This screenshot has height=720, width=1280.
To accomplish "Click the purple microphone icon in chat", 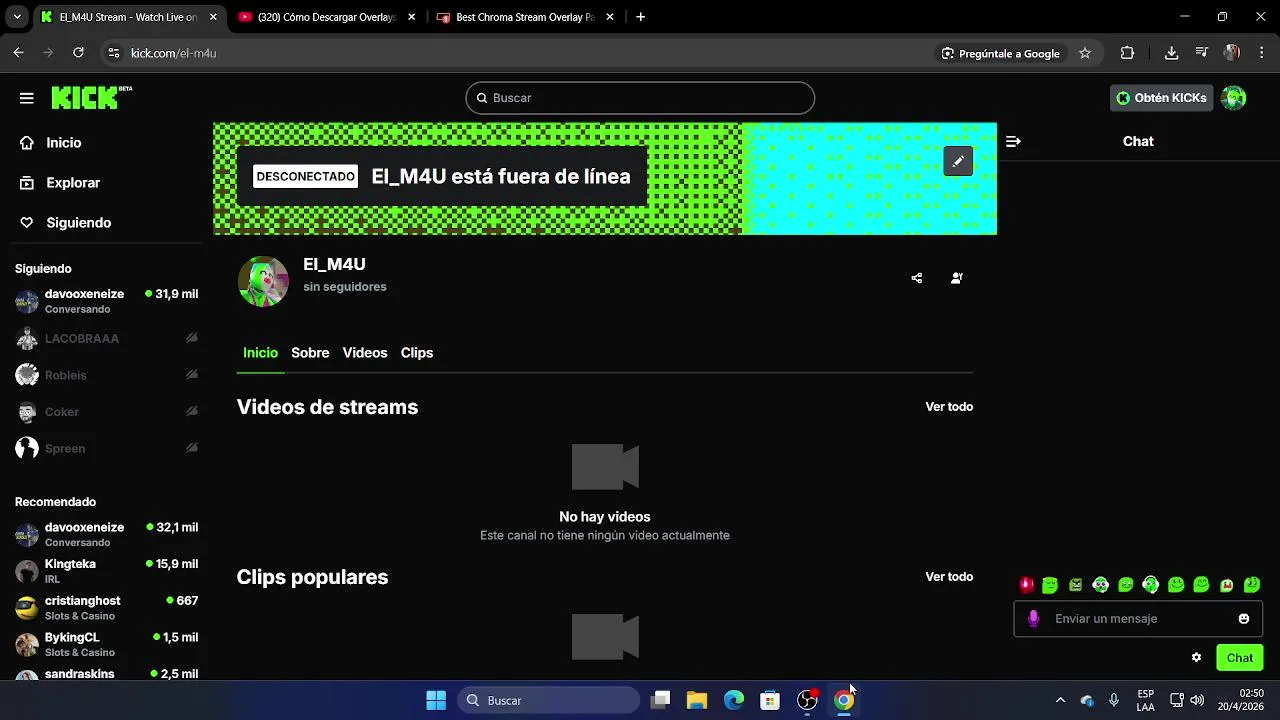I will (1034, 619).
